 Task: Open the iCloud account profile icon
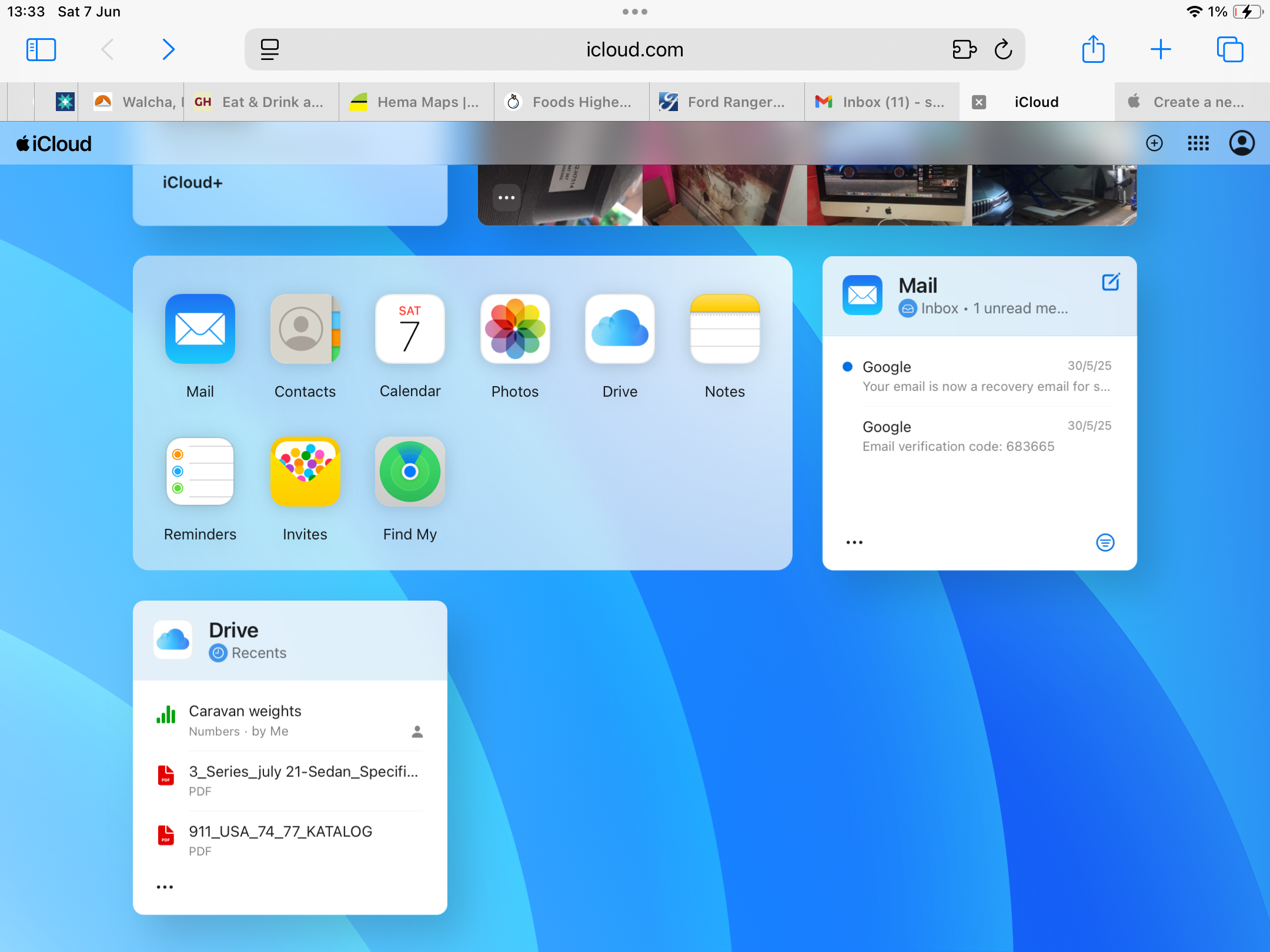click(x=1242, y=143)
